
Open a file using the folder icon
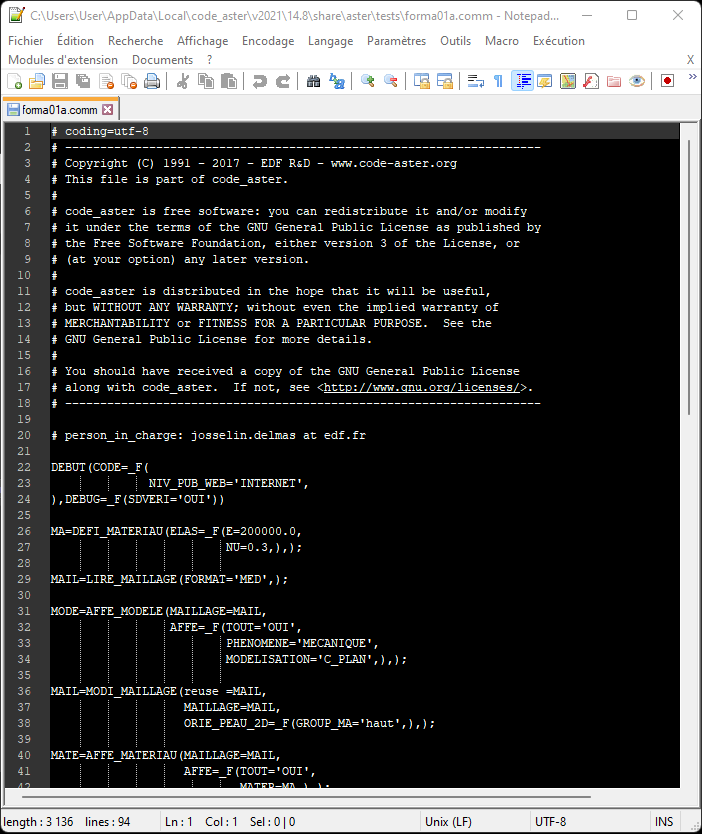[37, 81]
